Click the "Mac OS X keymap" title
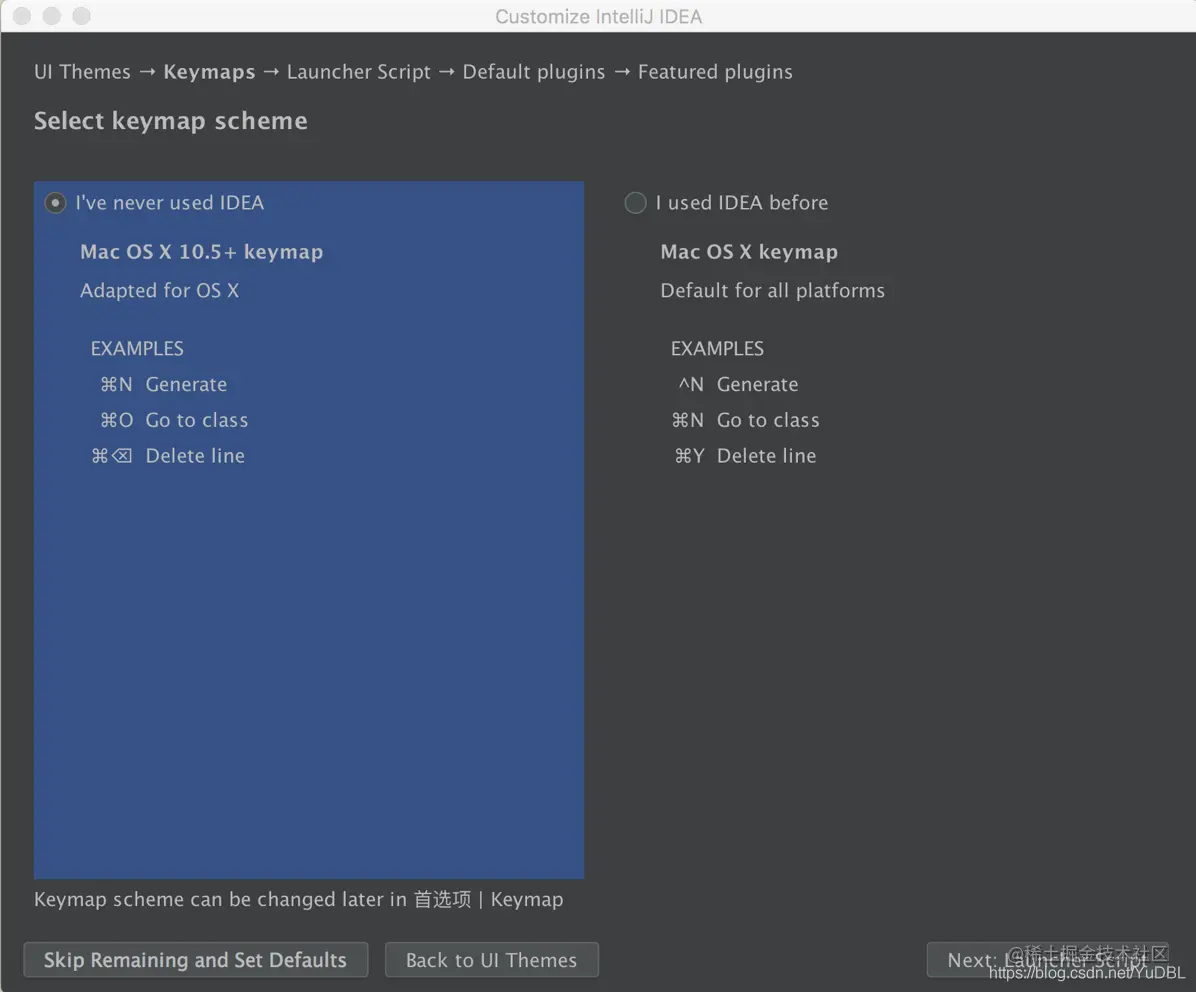Screen dimensions: 1196x992 [x=749, y=252]
